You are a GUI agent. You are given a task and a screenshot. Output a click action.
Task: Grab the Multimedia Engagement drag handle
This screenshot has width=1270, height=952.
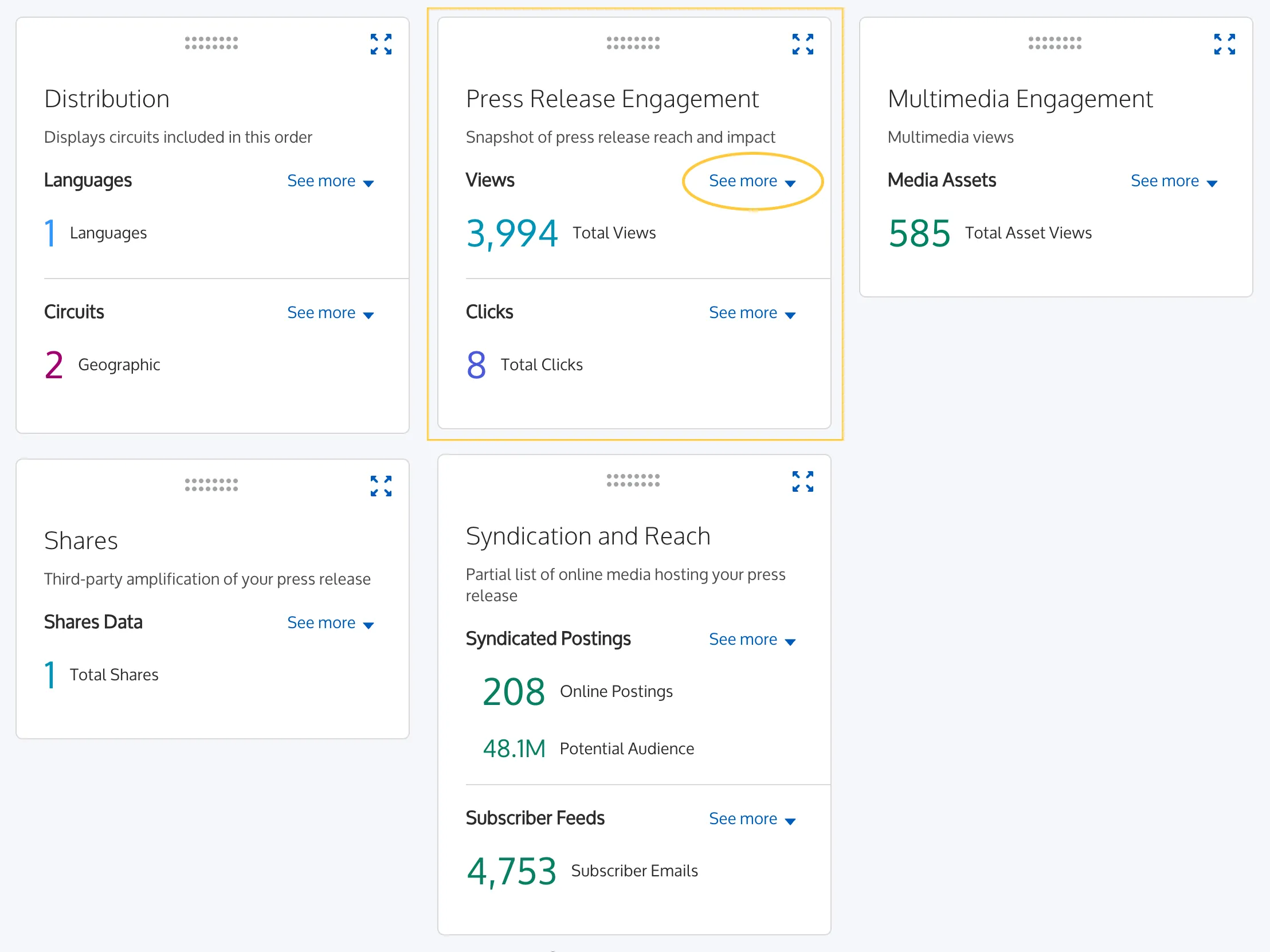(x=1055, y=43)
